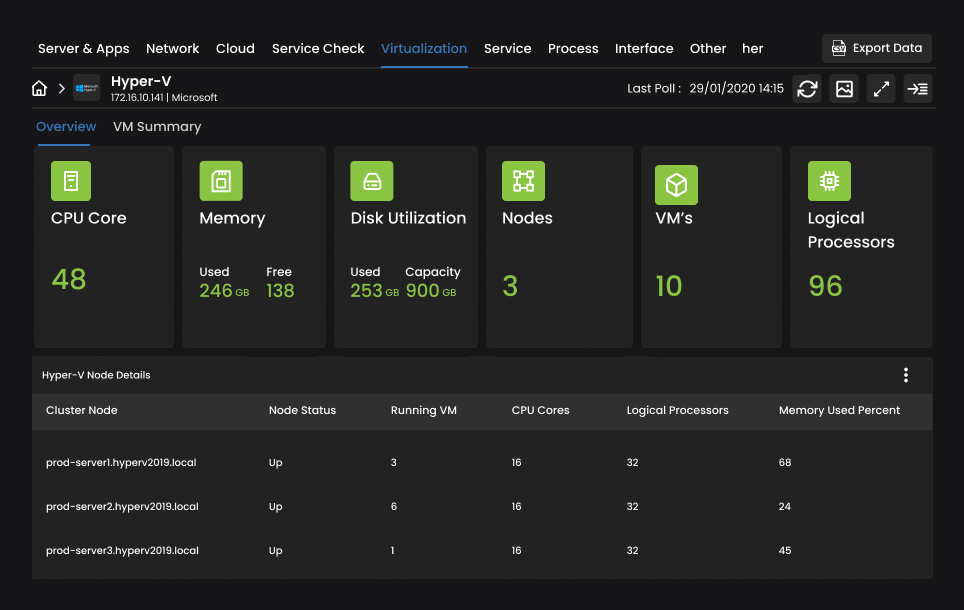The width and height of the screenshot is (964, 610).
Task: Select prod-server2.hyperv2019.local row
Action: (x=482, y=507)
